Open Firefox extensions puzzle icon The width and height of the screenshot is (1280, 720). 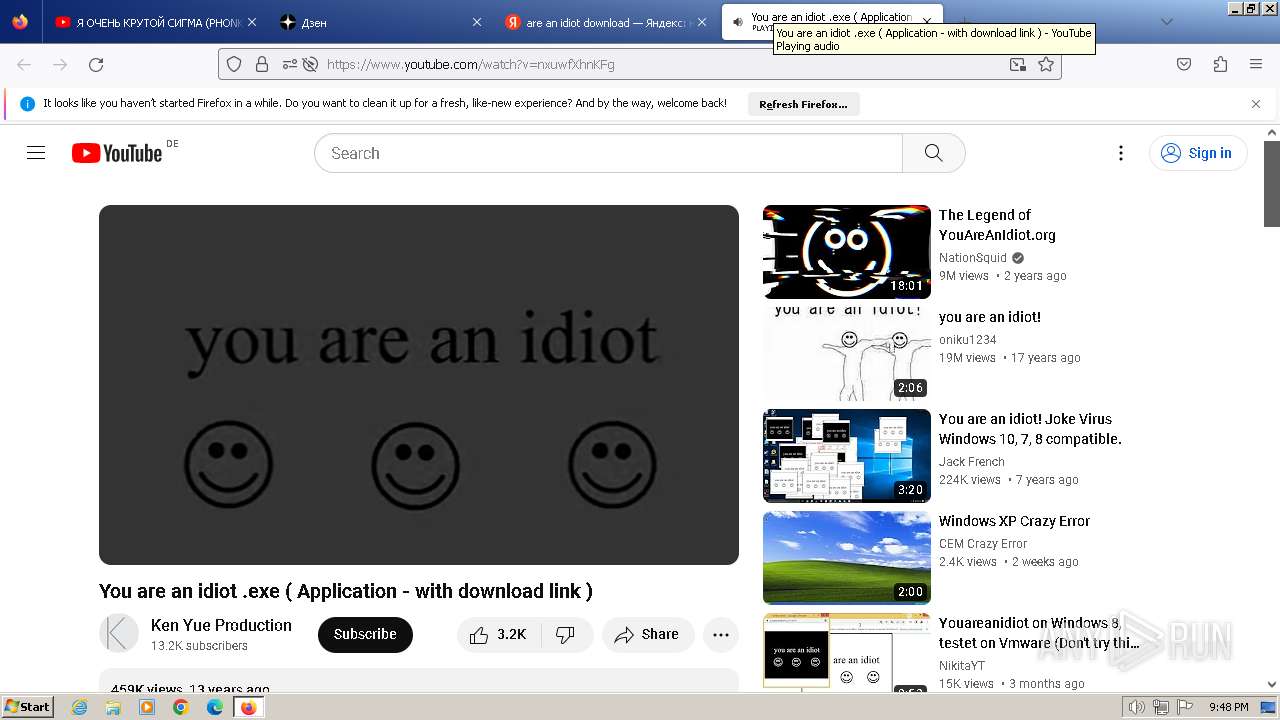point(1220,64)
